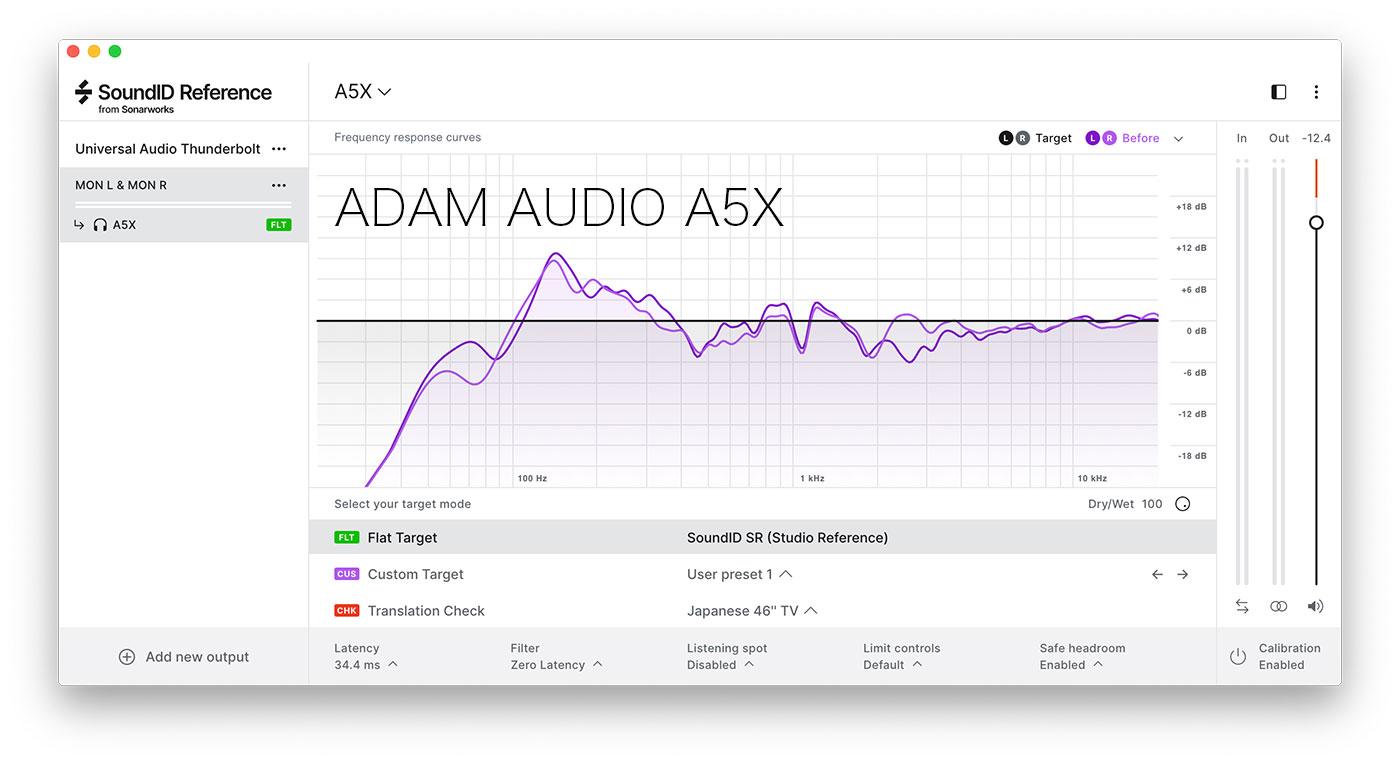1400x763 pixels.
Task: Open the Safe headroom Enabled menu
Action: [x=1082, y=656]
